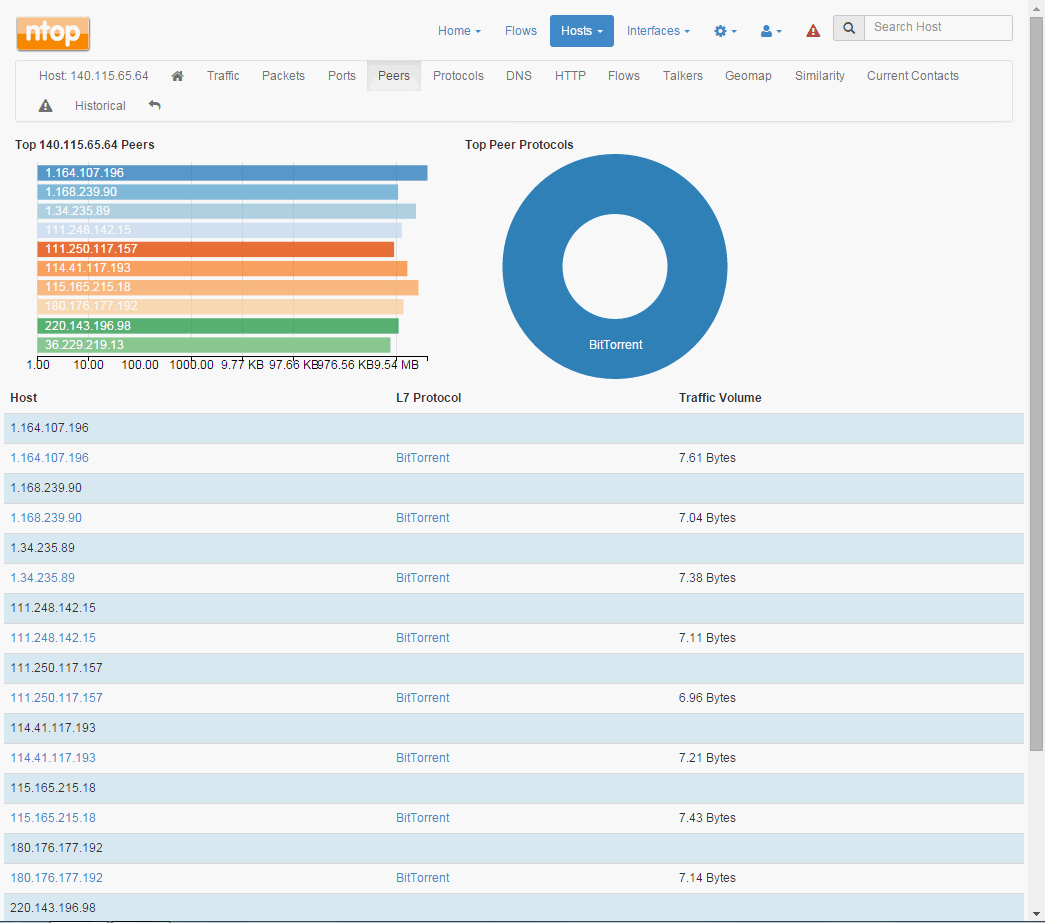The height and width of the screenshot is (923, 1045).
Task: Switch to the Protocols tab
Action: [459, 76]
